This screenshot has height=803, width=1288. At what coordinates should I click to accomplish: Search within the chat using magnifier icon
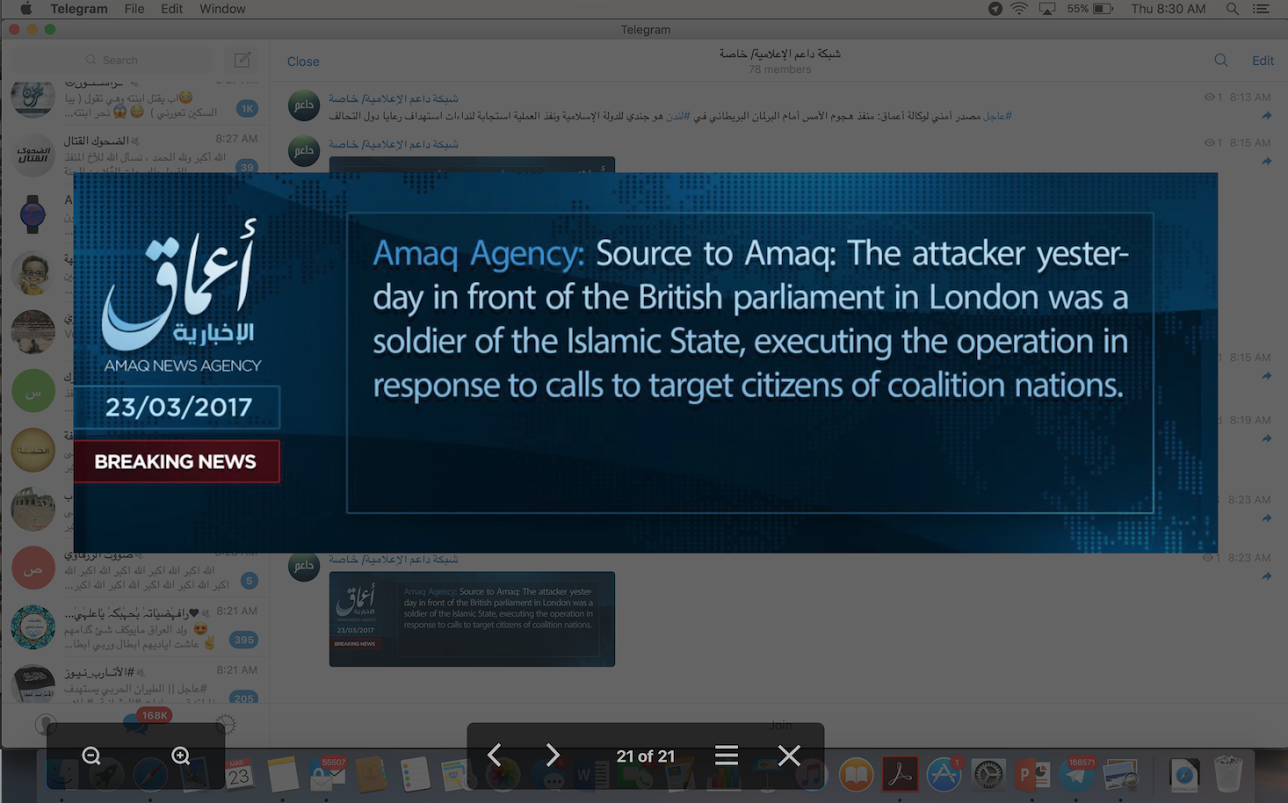[1221, 60]
